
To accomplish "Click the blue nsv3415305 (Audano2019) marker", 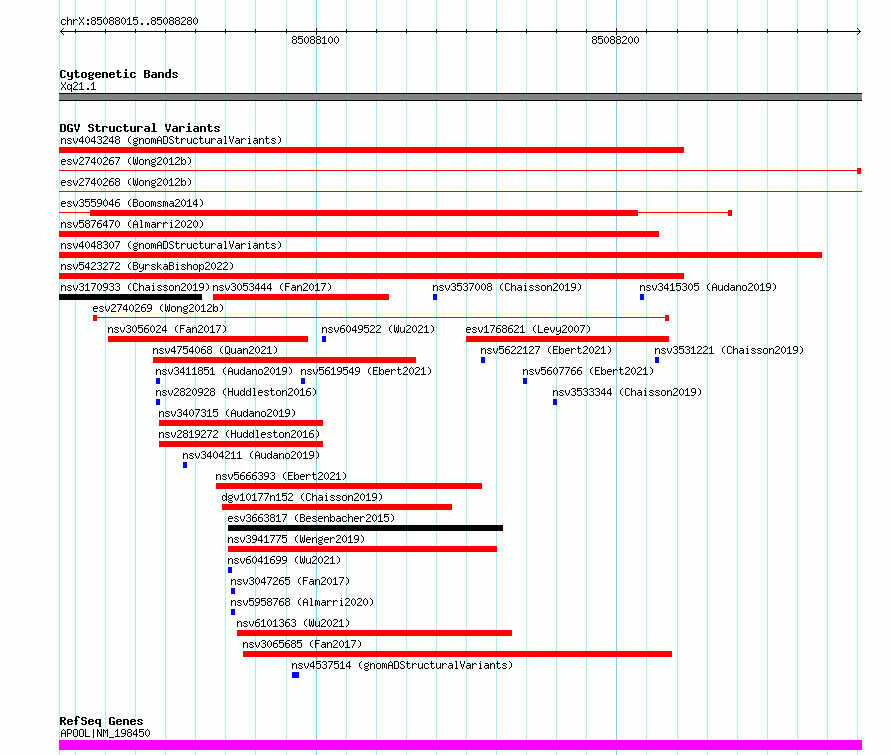I will pyautogui.click(x=642, y=297).
